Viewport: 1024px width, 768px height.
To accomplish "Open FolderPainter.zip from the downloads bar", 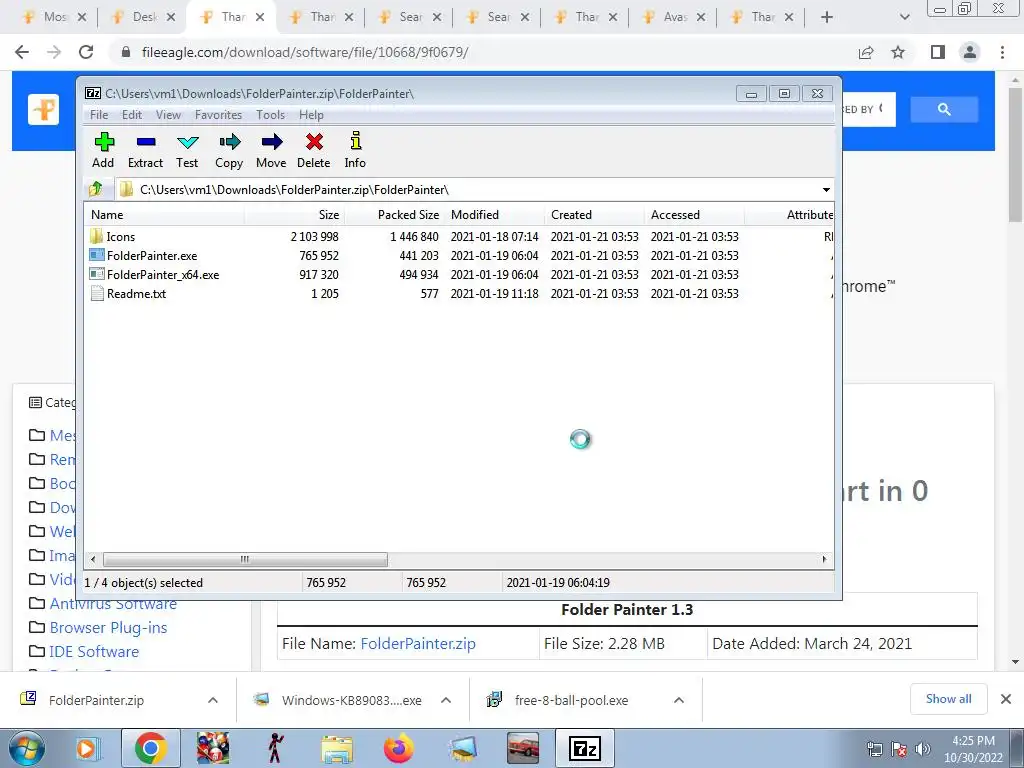I will tap(96, 700).
